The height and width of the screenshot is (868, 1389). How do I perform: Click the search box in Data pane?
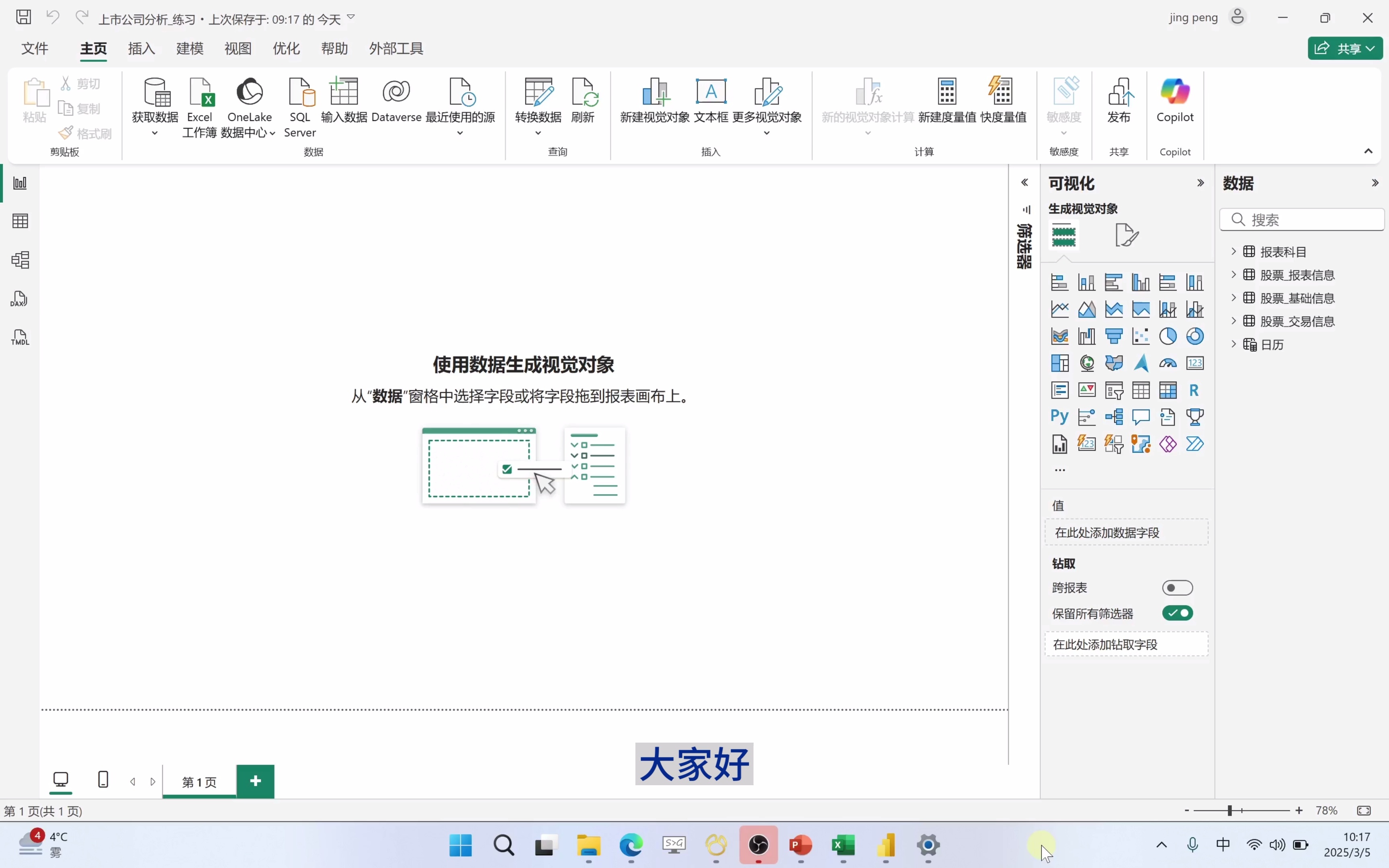click(x=1302, y=220)
